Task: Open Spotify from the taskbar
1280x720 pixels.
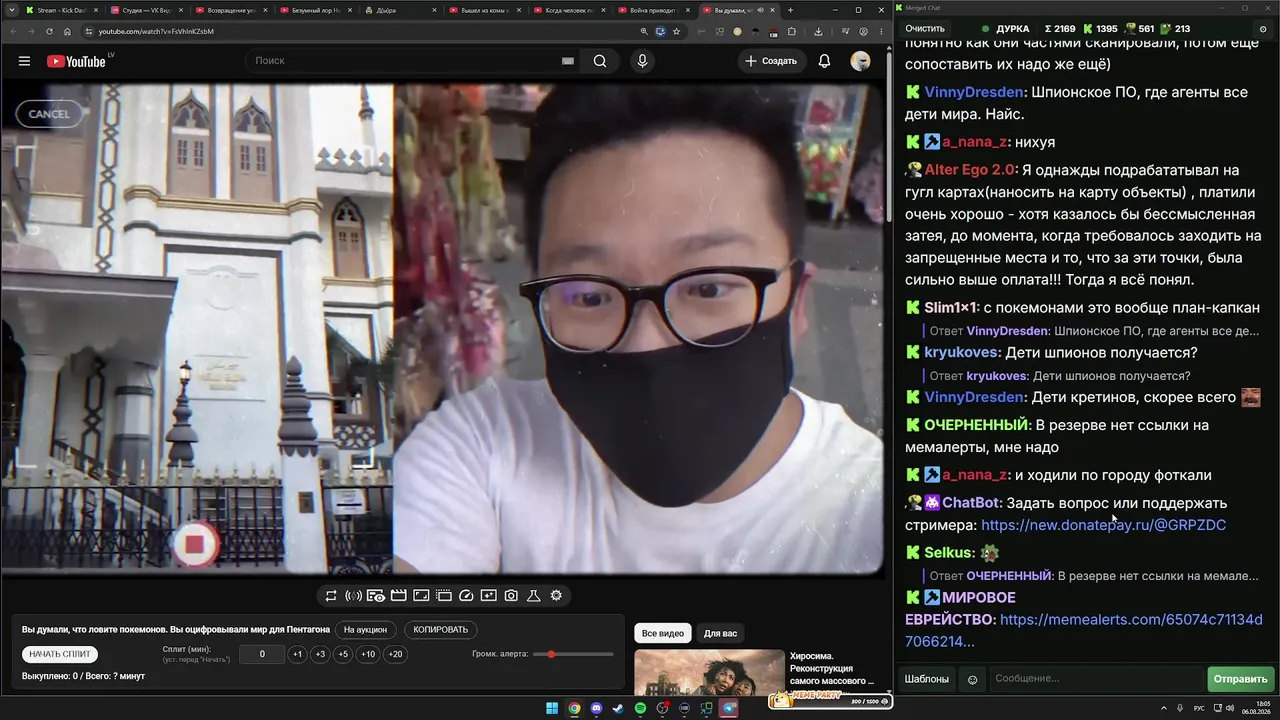Action: coord(640,709)
